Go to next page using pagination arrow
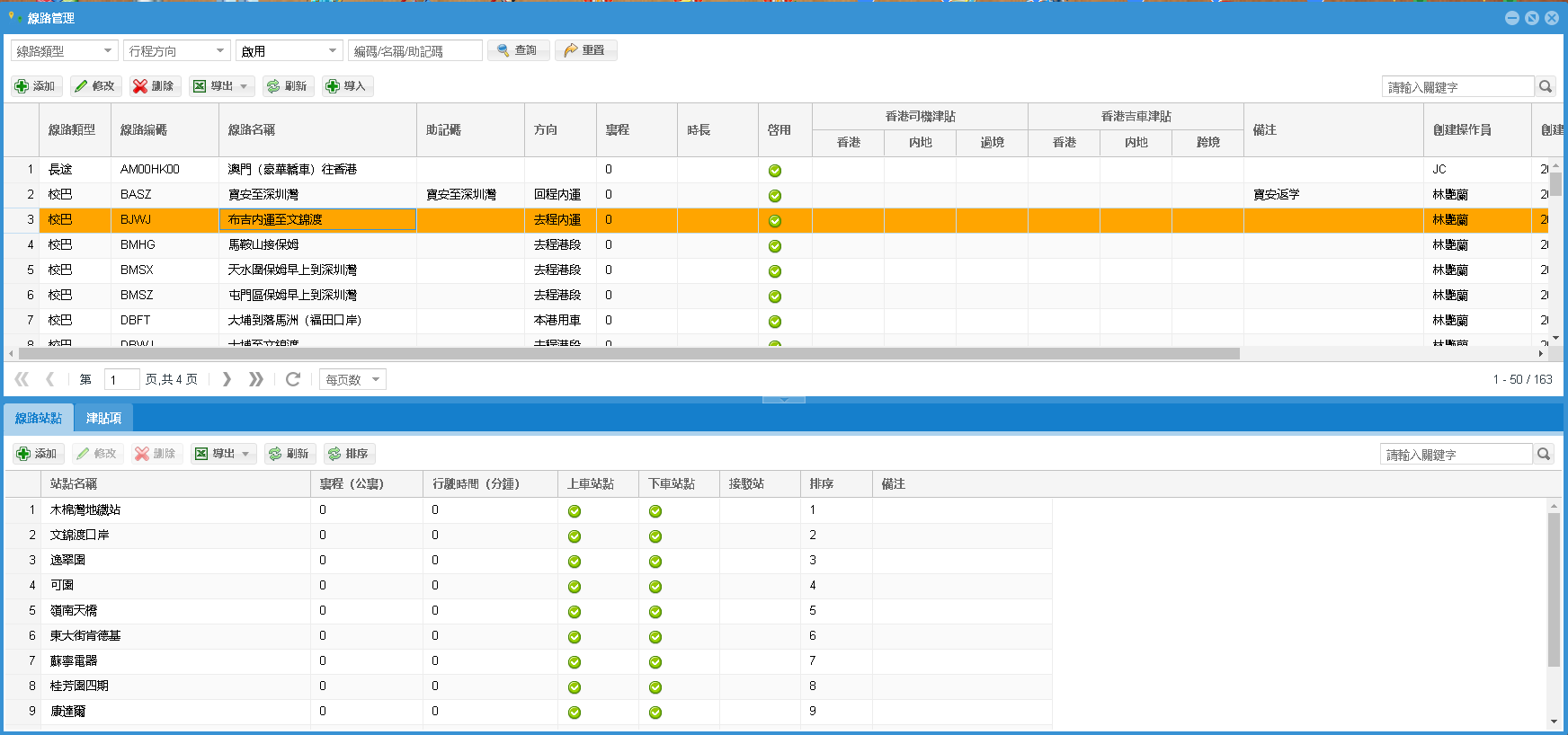The image size is (1568, 735). tap(227, 379)
